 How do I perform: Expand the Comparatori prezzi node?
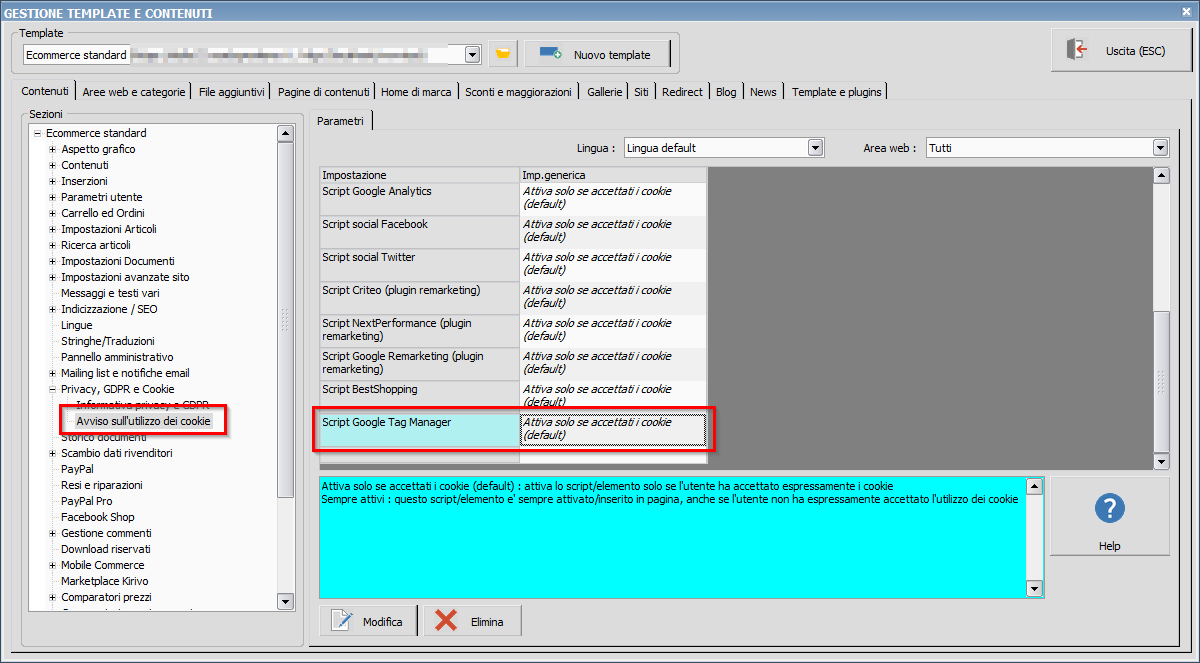53,597
